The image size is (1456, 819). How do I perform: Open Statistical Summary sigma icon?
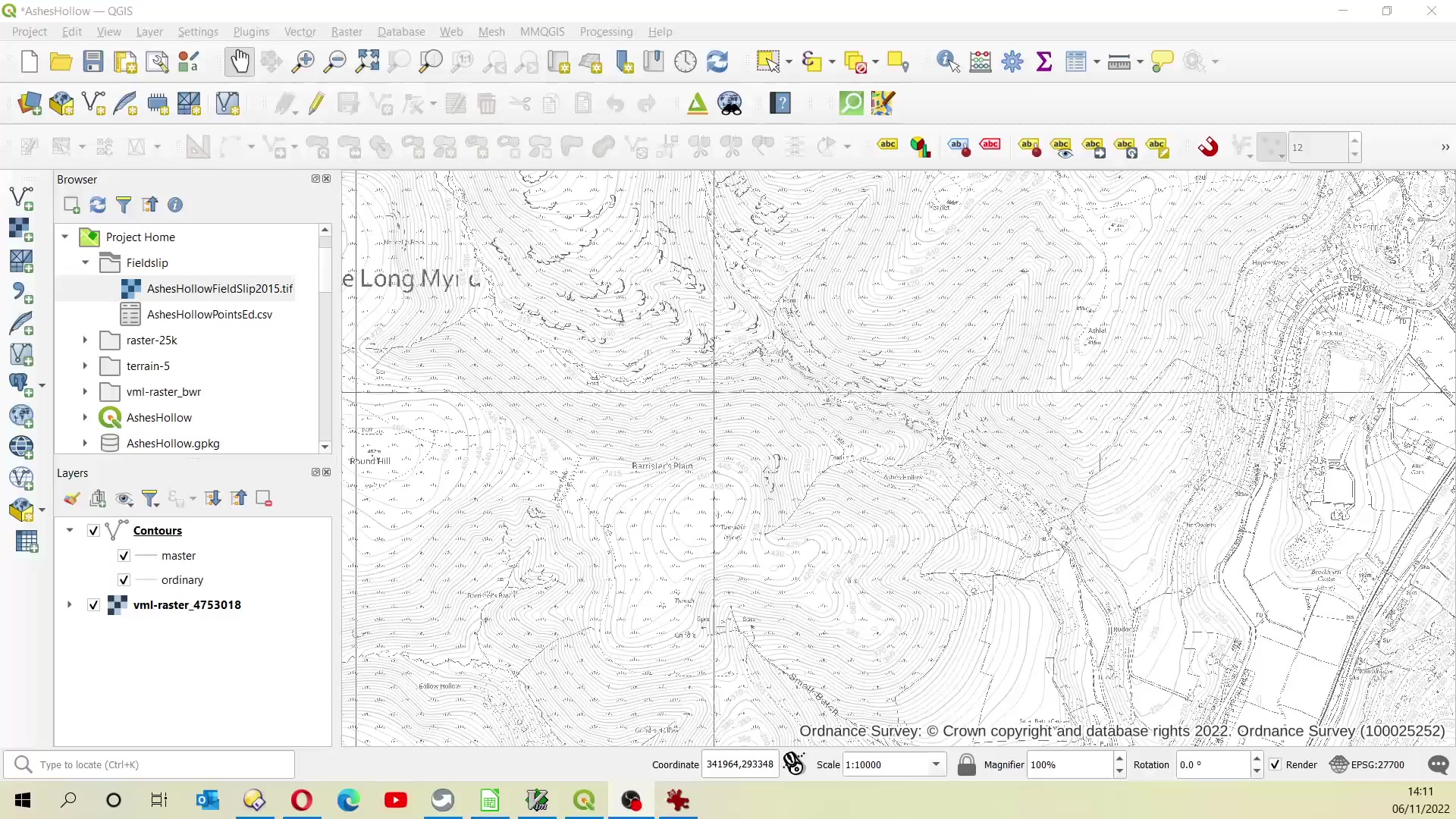(1044, 61)
